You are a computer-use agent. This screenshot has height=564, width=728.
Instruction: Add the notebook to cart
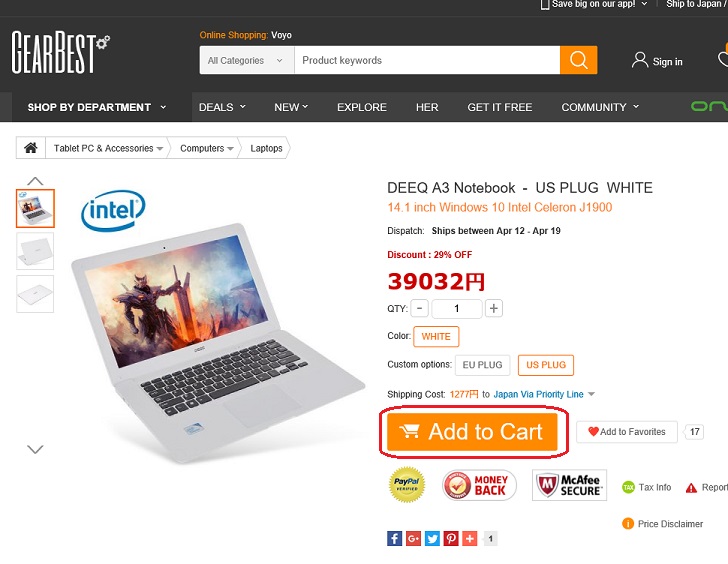(472, 432)
